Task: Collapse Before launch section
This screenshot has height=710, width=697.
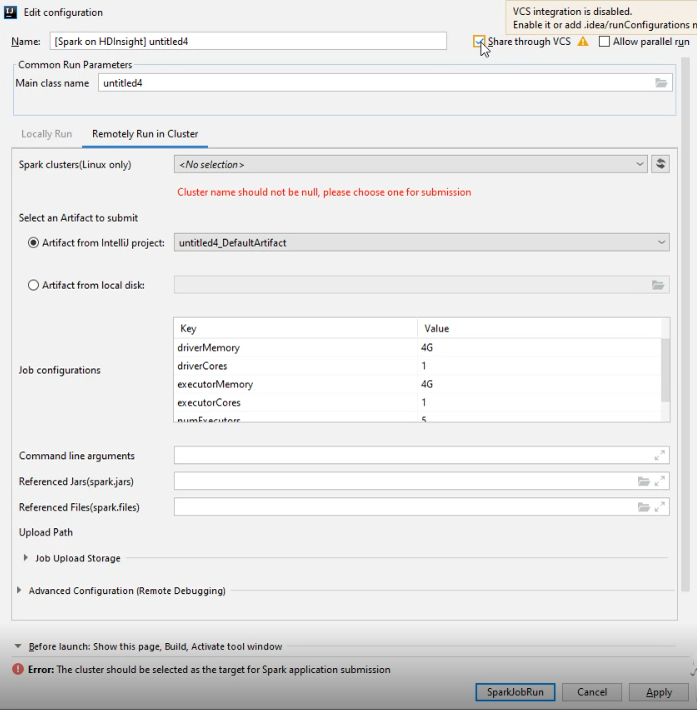Action: [18, 646]
